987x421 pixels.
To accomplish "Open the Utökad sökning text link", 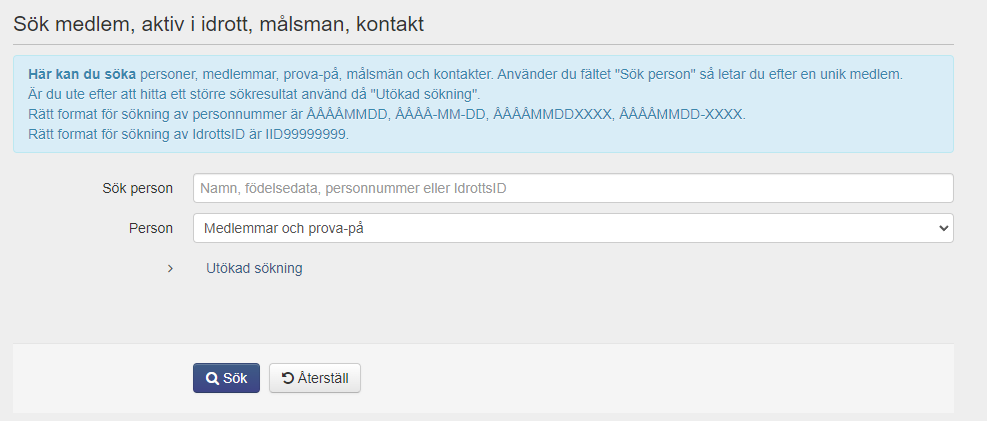I will pyautogui.click(x=254, y=269).
